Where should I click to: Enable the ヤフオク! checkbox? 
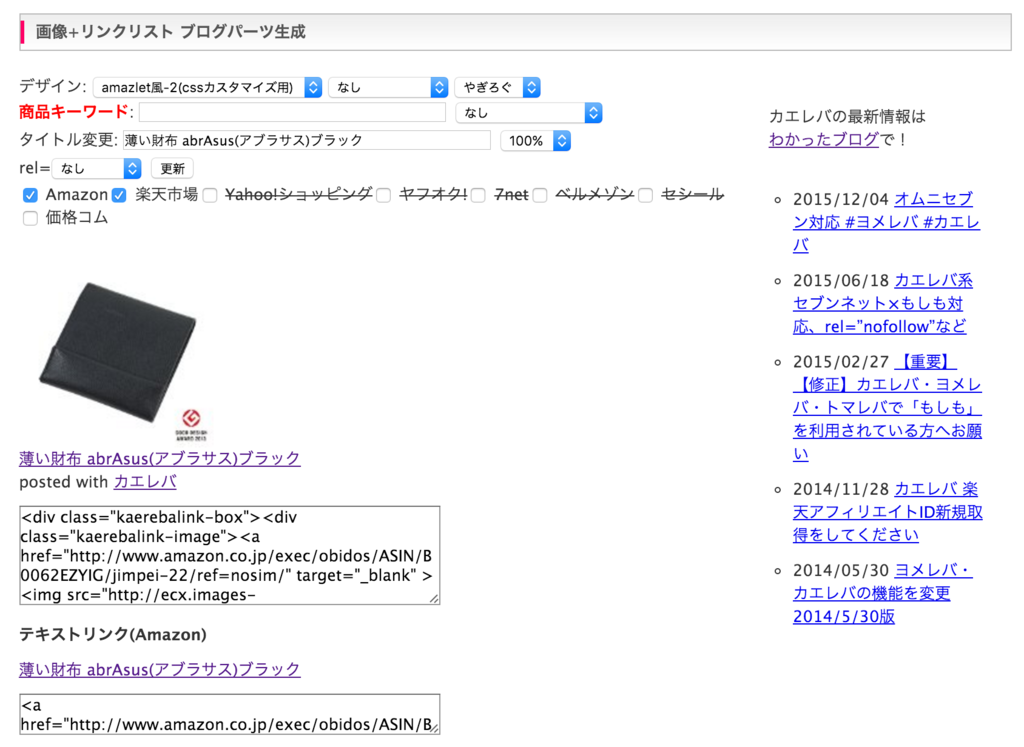[383, 195]
